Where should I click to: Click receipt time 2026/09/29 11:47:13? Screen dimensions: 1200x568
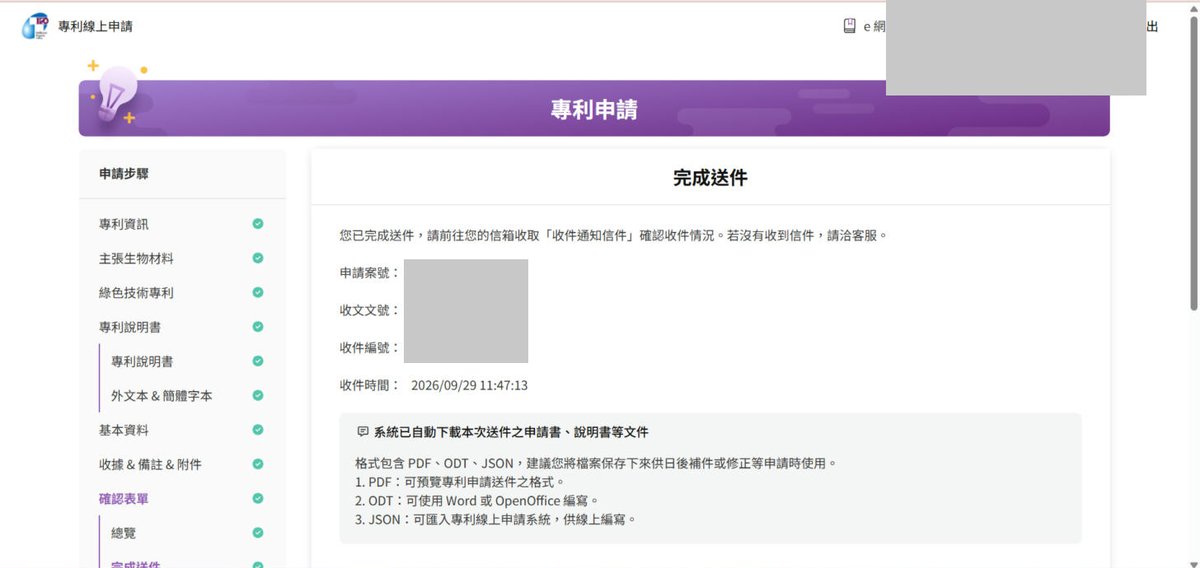tap(469, 385)
